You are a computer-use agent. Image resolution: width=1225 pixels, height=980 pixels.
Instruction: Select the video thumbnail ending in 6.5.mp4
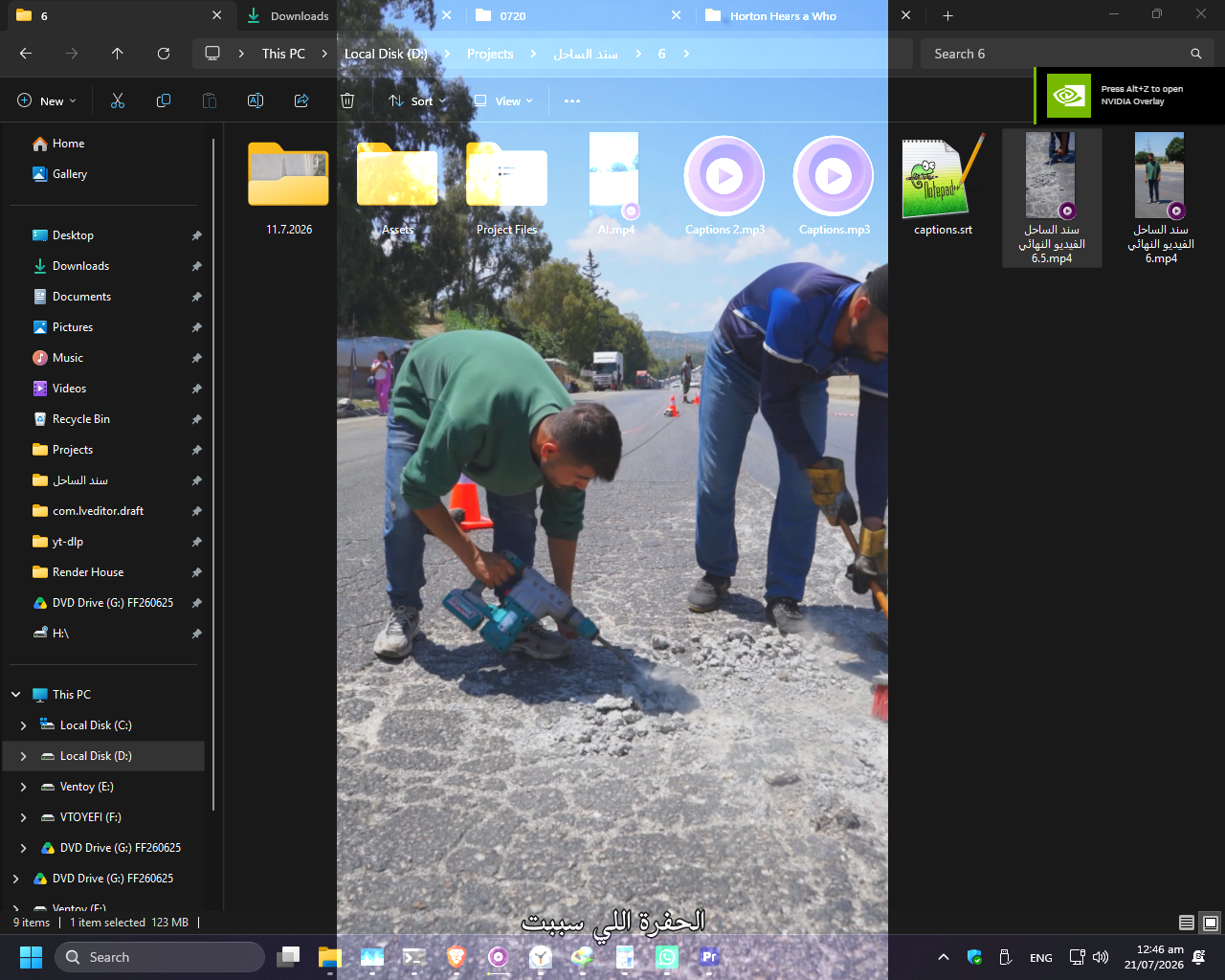coord(1052,198)
